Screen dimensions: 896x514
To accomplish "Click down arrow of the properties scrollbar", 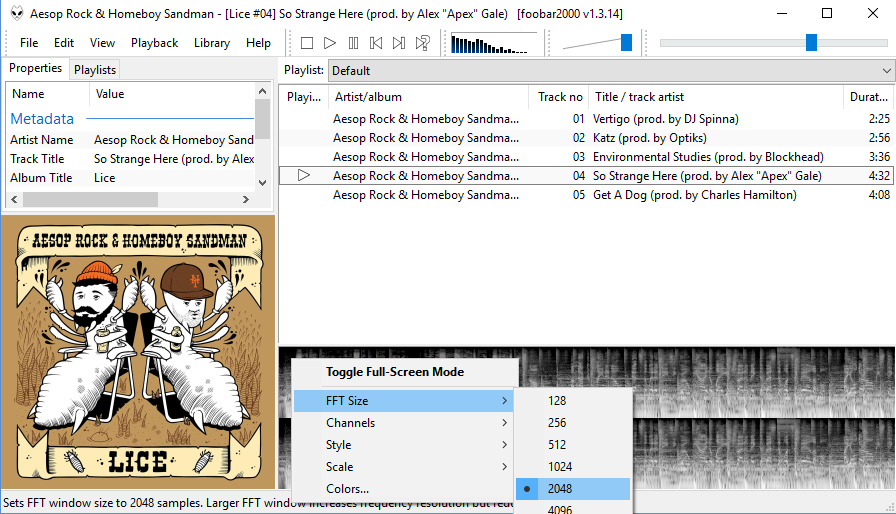I will (x=262, y=183).
